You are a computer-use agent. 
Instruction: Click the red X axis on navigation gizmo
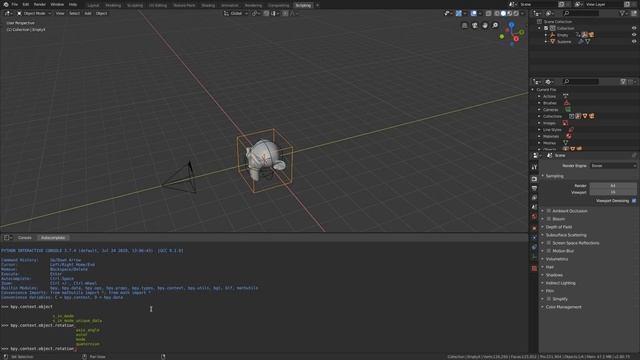516,39
